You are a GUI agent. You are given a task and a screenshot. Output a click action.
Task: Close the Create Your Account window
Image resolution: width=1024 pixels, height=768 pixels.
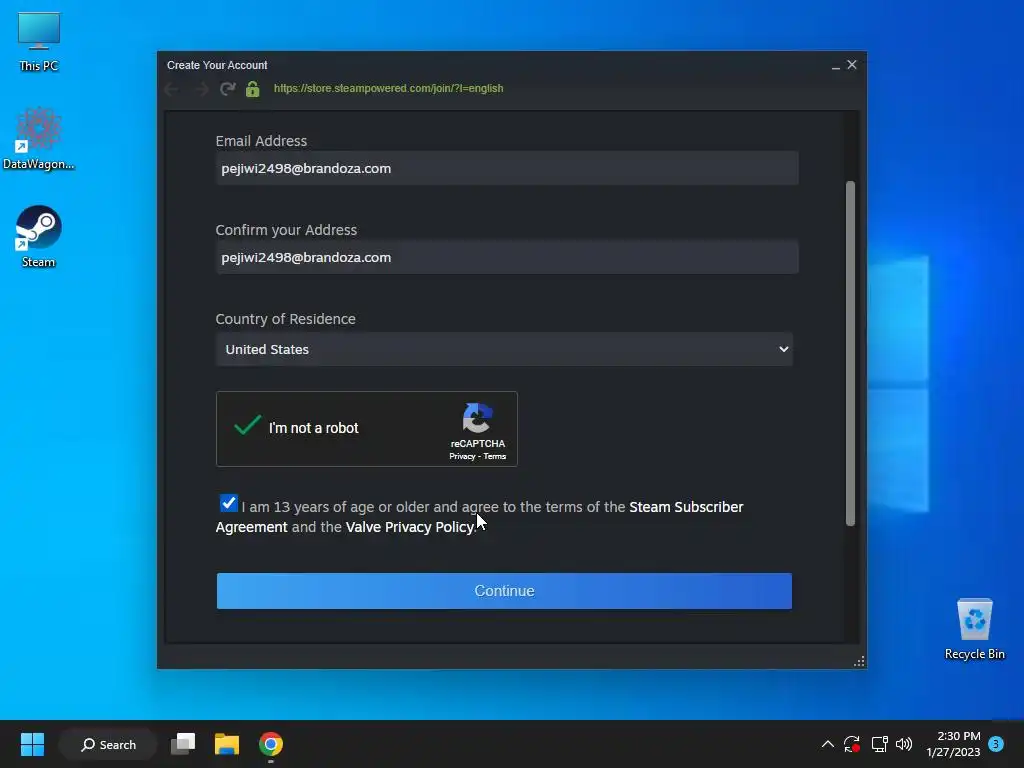[x=852, y=65]
